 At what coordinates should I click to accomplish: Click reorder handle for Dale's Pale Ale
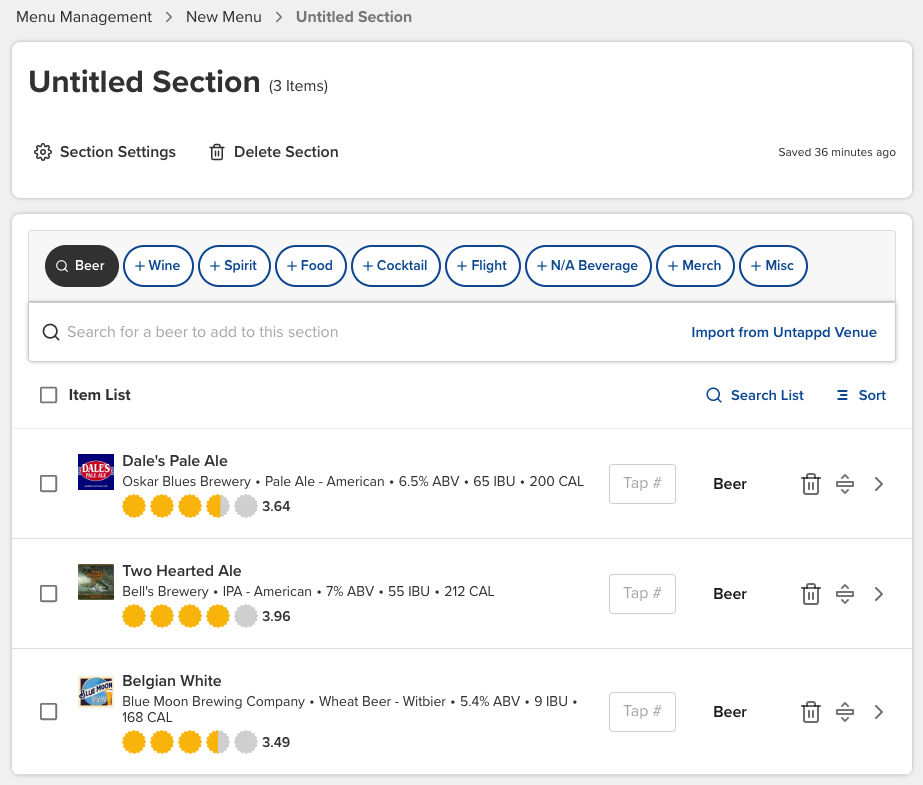click(845, 484)
